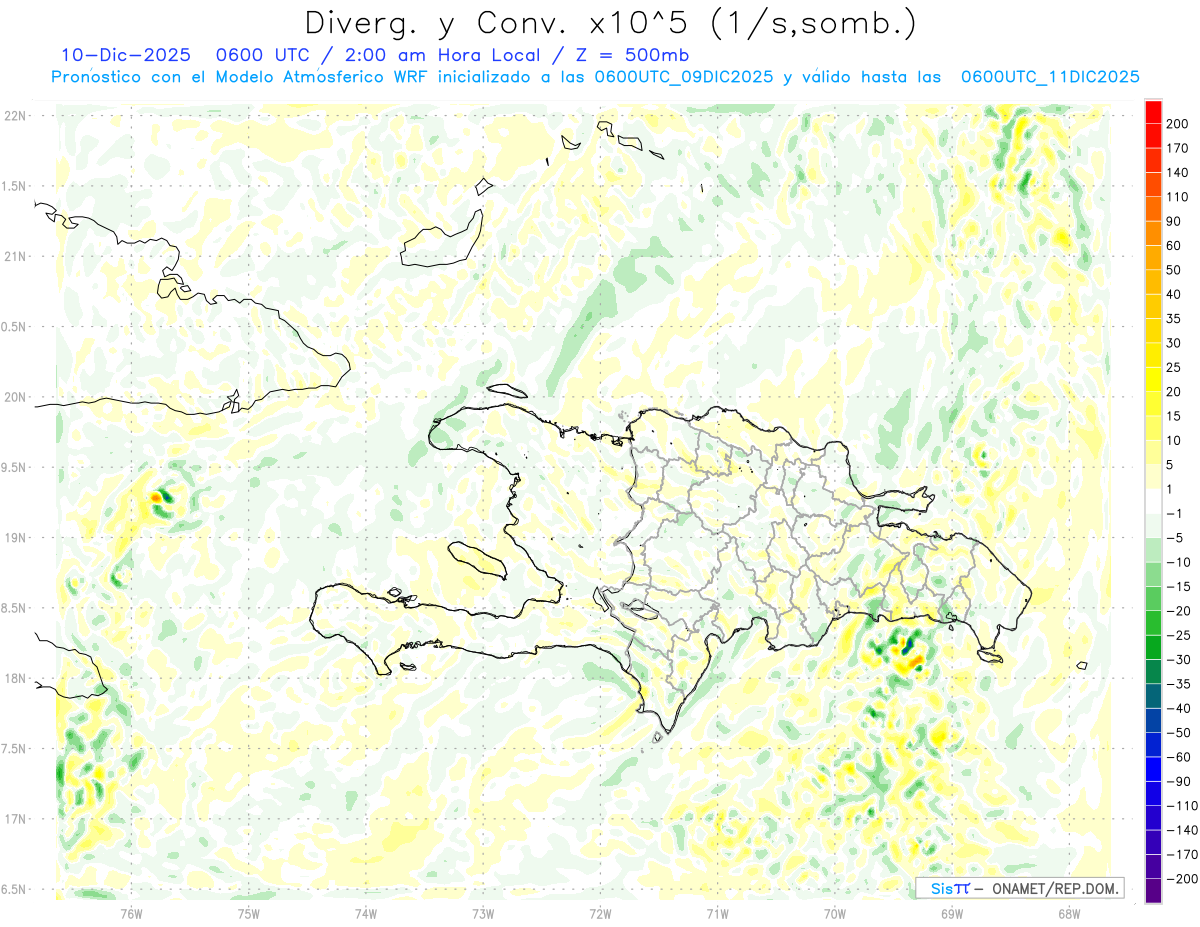The image size is (1200, 927).
Task: Click the '0600UTC_11DIC2025' valid-until time
Action: pyautogui.click(x=1050, y=77)
